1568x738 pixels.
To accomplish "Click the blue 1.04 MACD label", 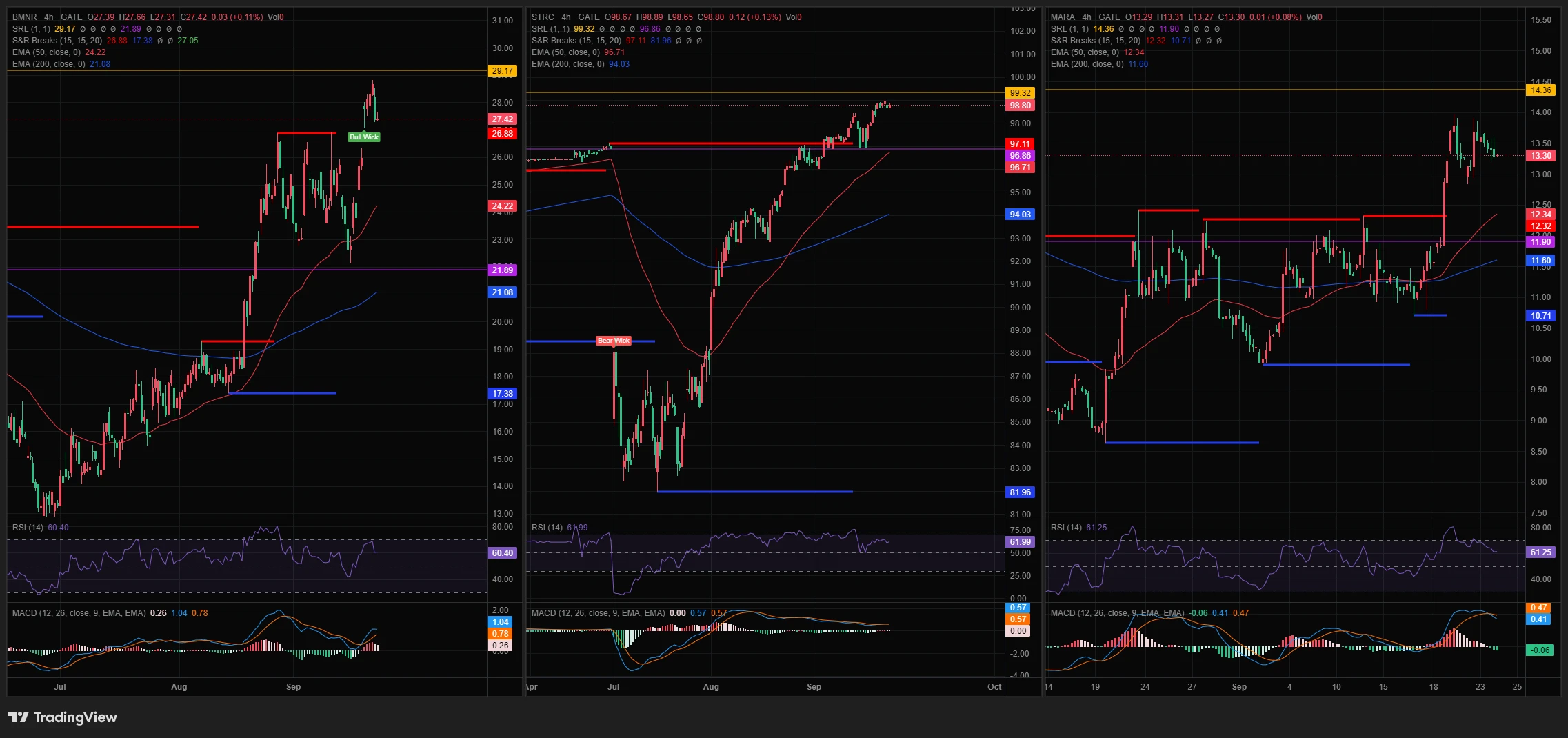I will 501,622.
